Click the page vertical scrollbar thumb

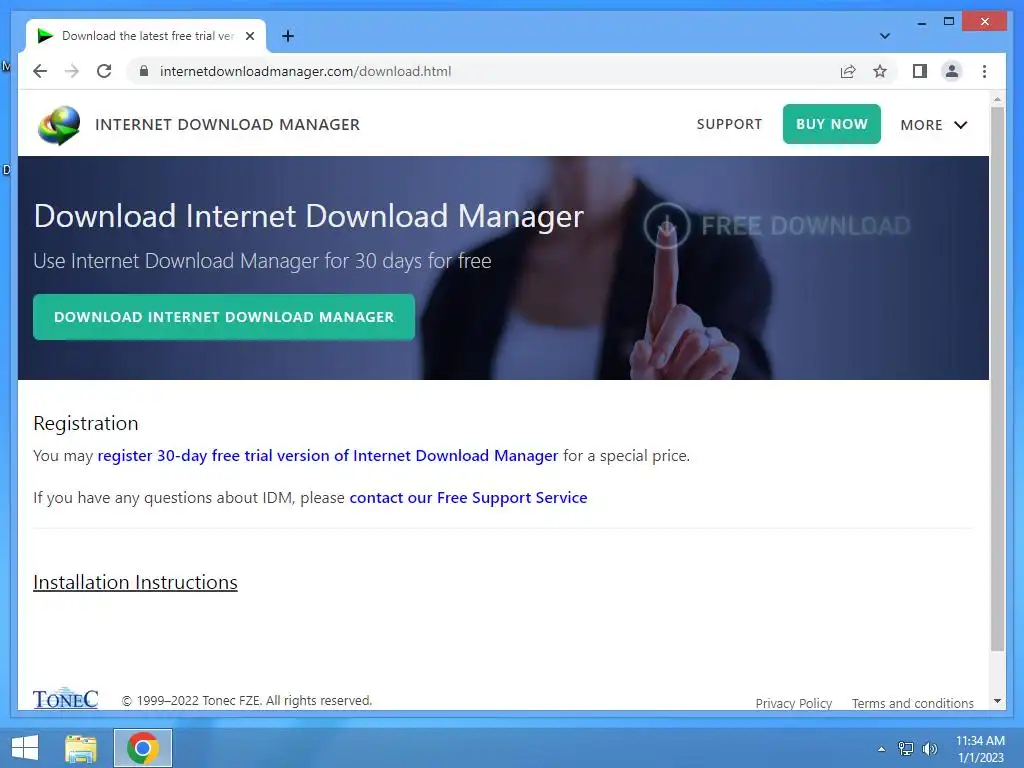pos(997,379)
